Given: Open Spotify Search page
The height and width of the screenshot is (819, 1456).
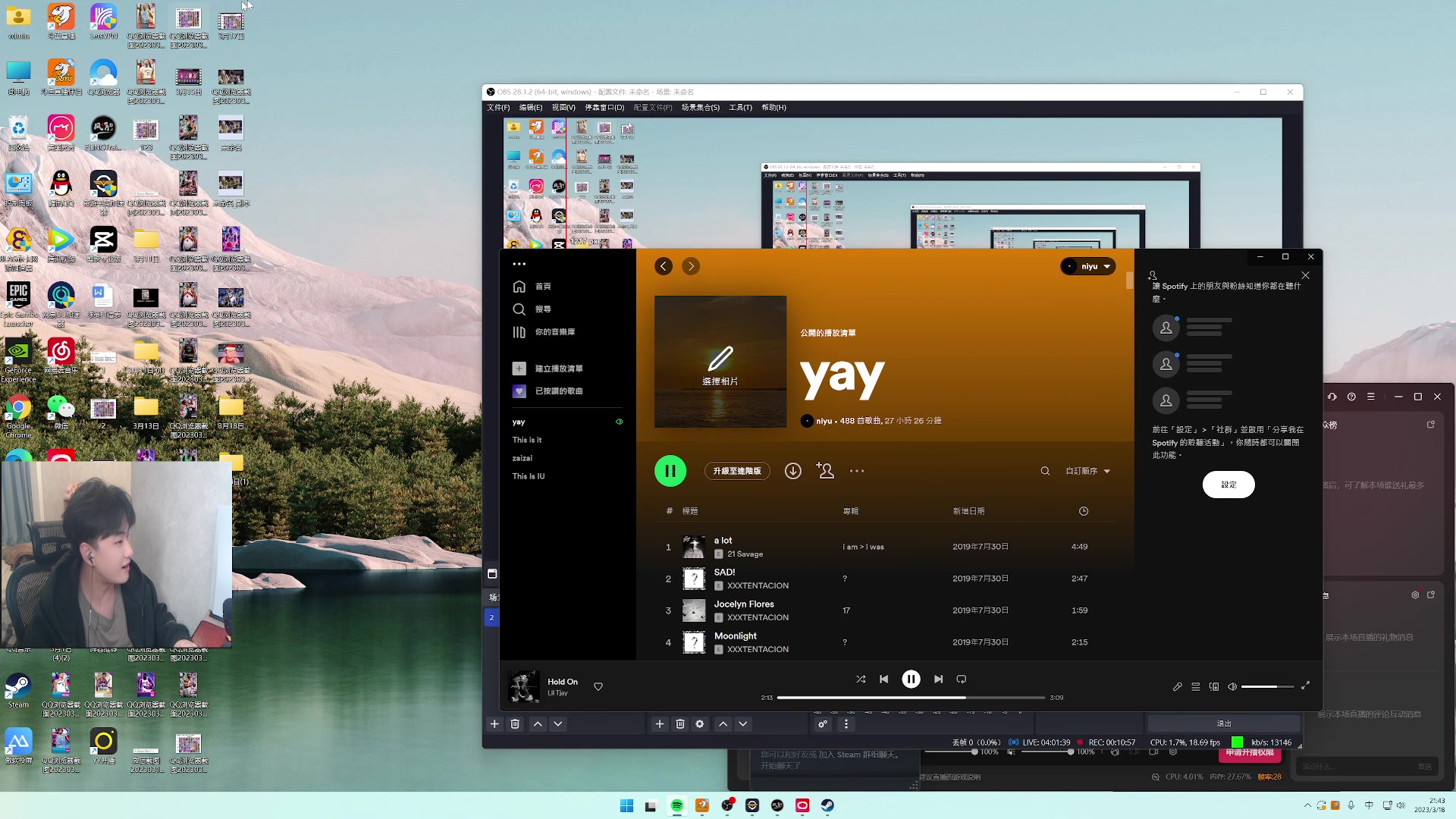Looking at the screenshot, I should (532, 309).
